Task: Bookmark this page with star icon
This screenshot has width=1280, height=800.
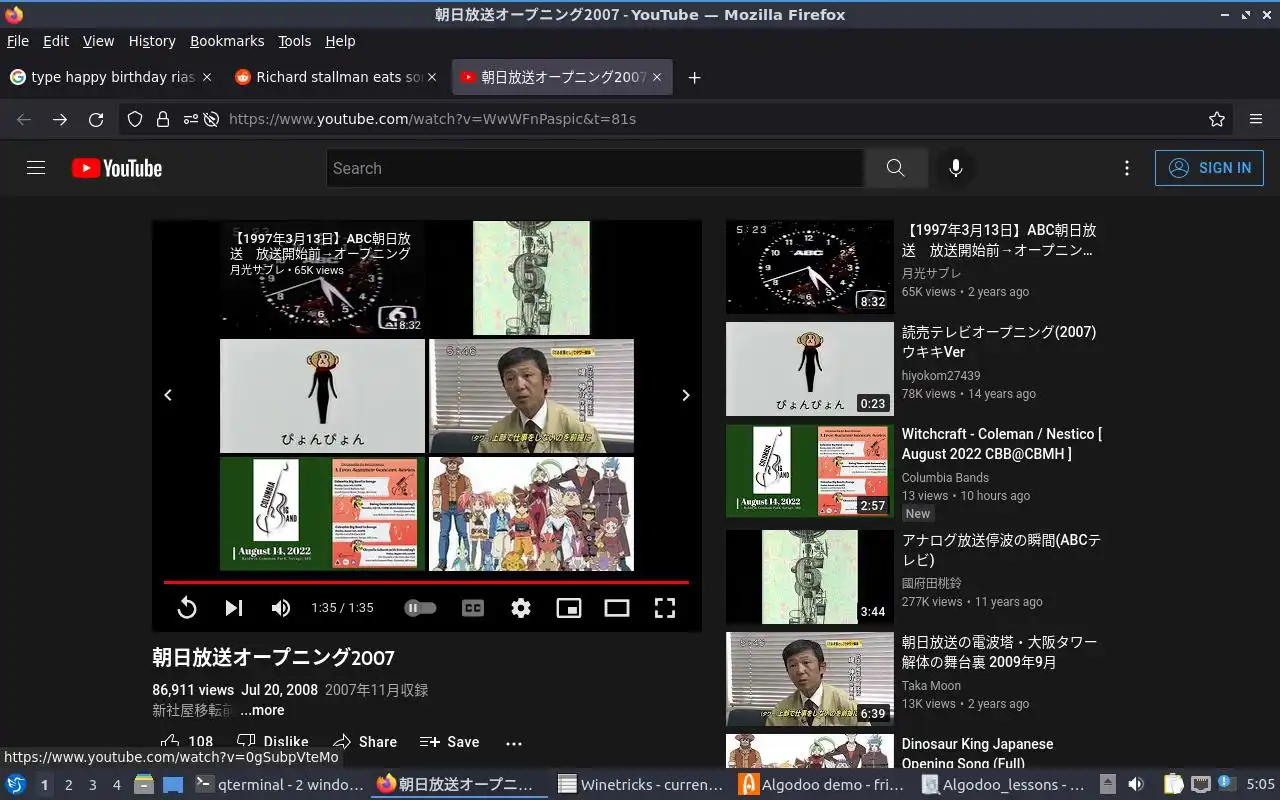Action: coord(1217,119)
